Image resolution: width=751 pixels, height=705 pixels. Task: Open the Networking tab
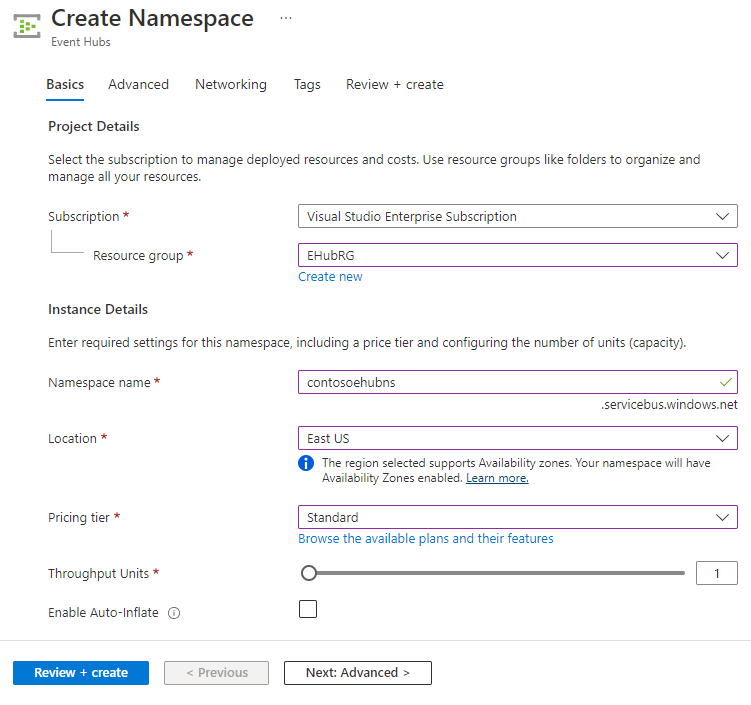pyautogui.click(x=231, y=85)
